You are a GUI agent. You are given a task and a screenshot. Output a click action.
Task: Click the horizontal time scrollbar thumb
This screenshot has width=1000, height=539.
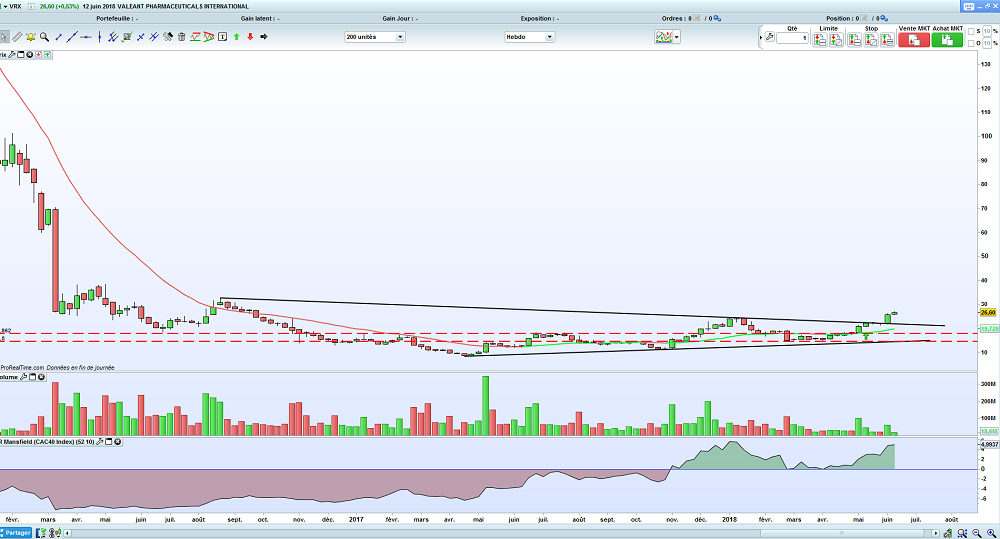click(x=842, y=533)
